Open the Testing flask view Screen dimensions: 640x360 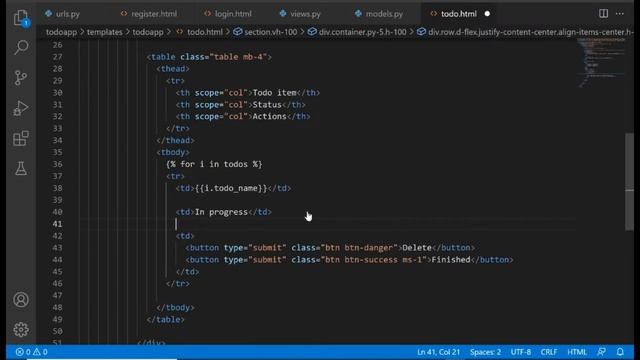pos(21,168)
